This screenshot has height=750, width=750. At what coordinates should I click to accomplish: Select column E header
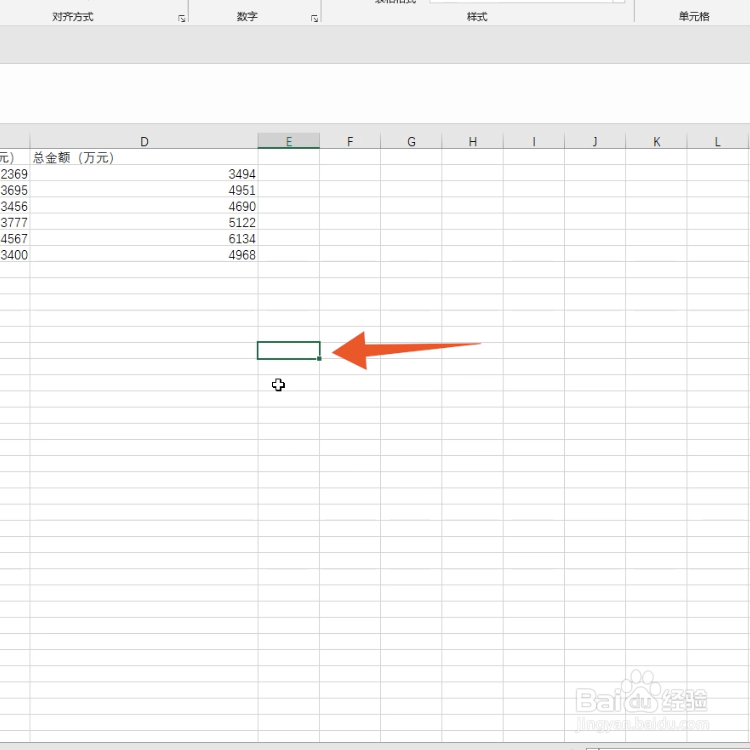288,141
